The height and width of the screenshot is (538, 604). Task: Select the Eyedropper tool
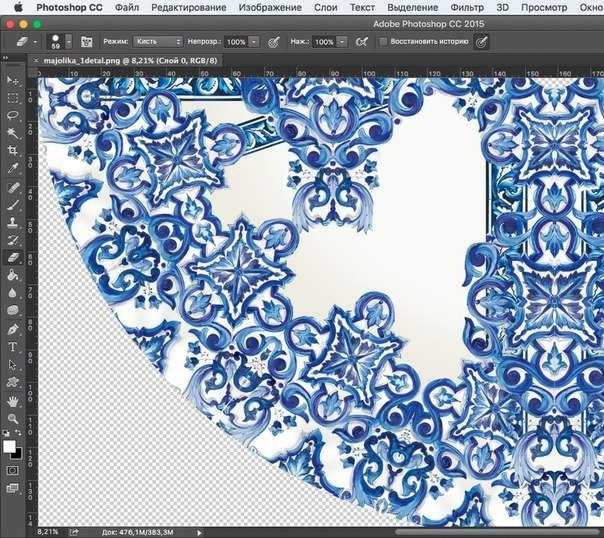click(x=12, y=168)
